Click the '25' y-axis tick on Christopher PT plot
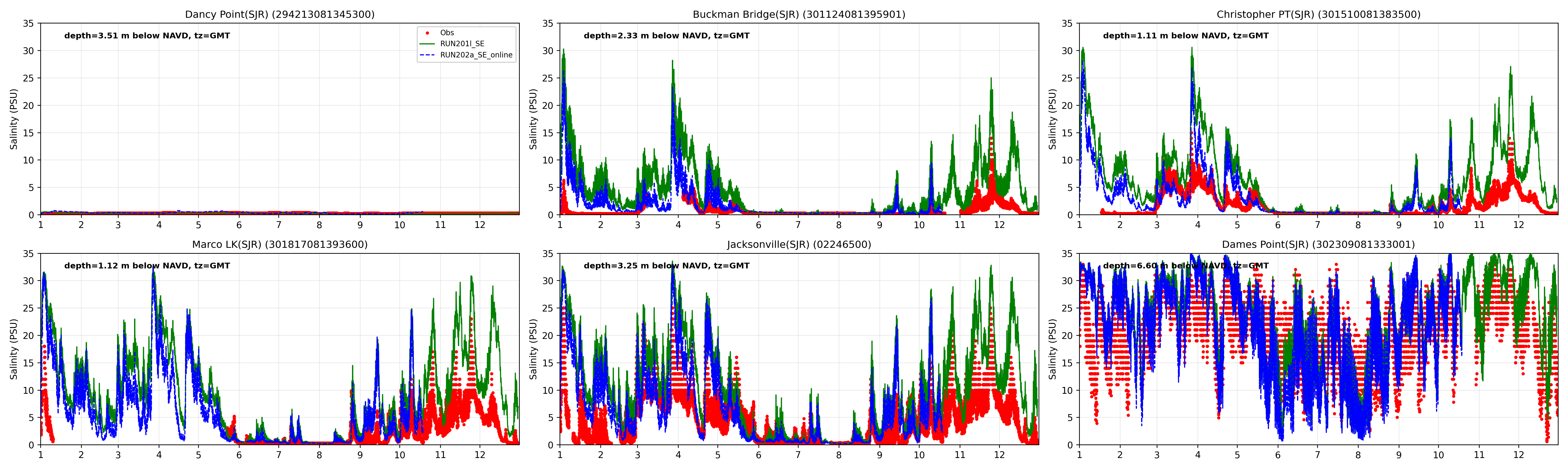1568x470 pixels. [x=1067, y=78]
